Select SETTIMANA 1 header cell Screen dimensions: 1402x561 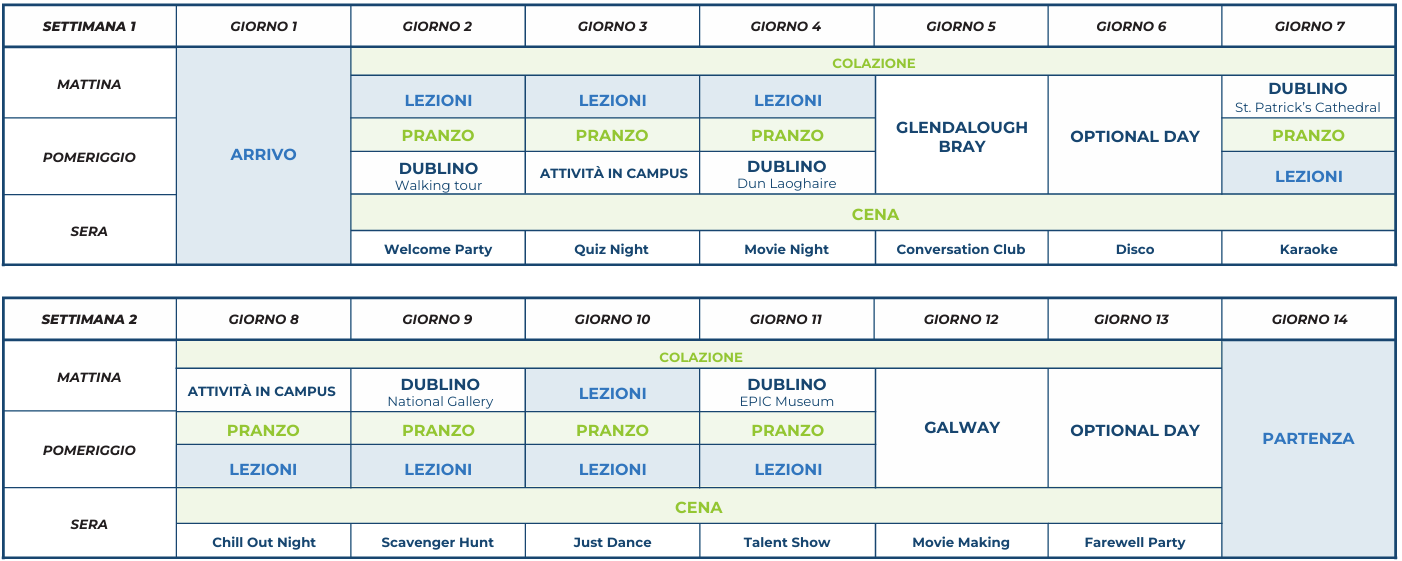89,26
